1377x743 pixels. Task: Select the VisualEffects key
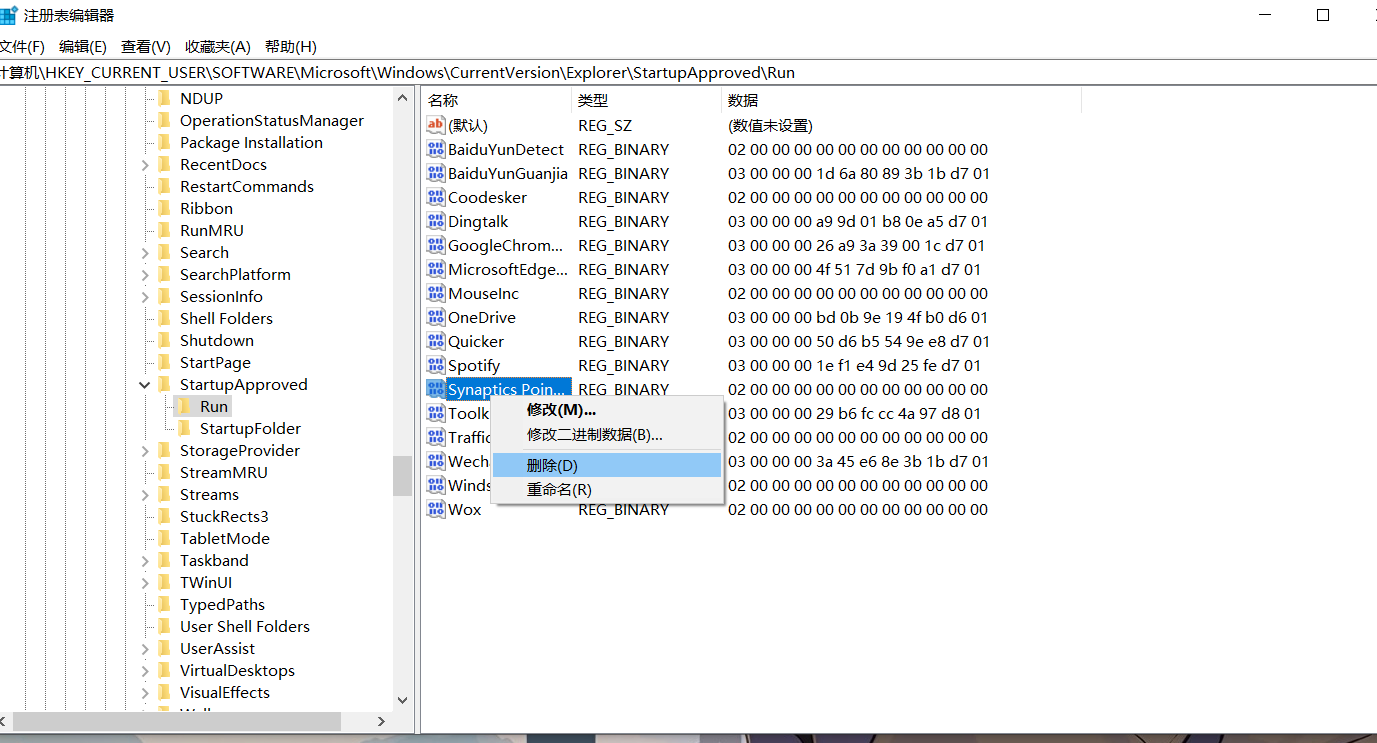coord(225,692)
